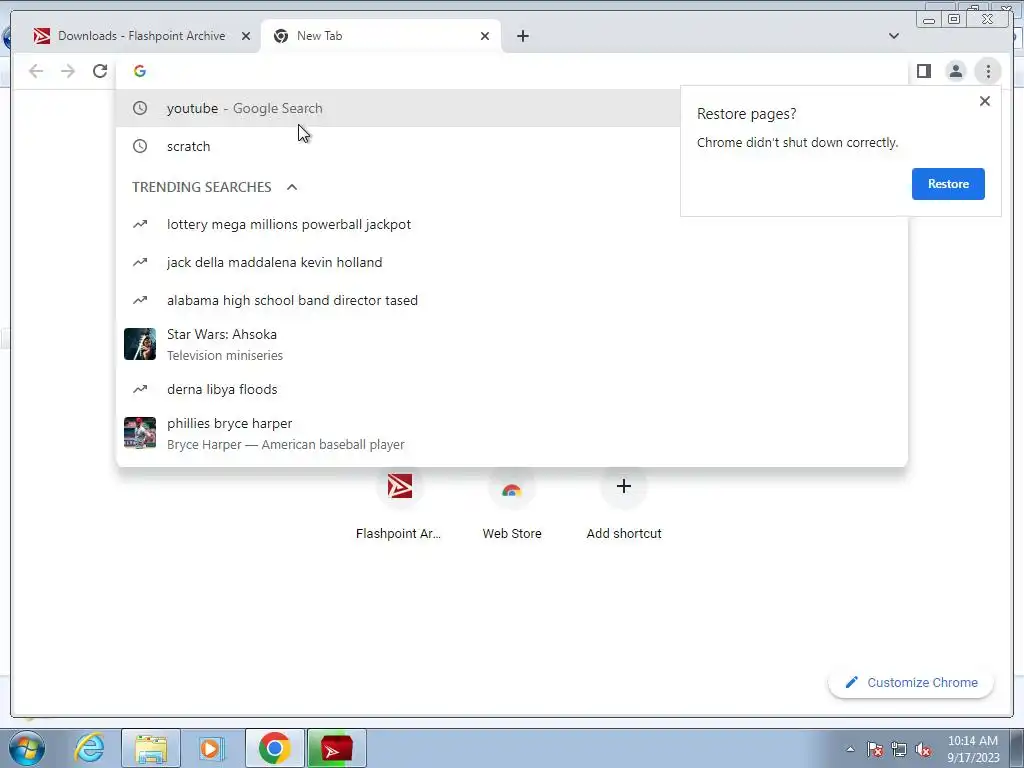Open the Web Store shortcut
Image resolution: width=1024 pixels, height=768 pixels.
coord(511,504)
